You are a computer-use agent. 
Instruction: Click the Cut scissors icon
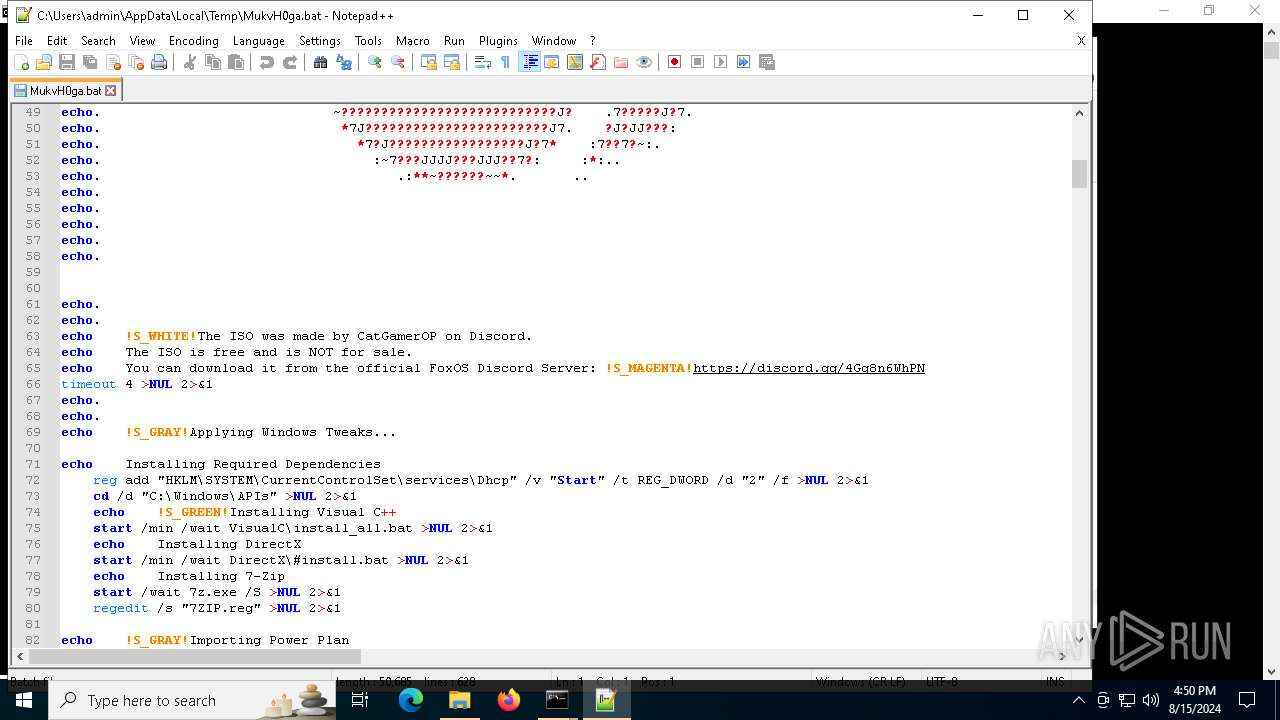point(190,62)
